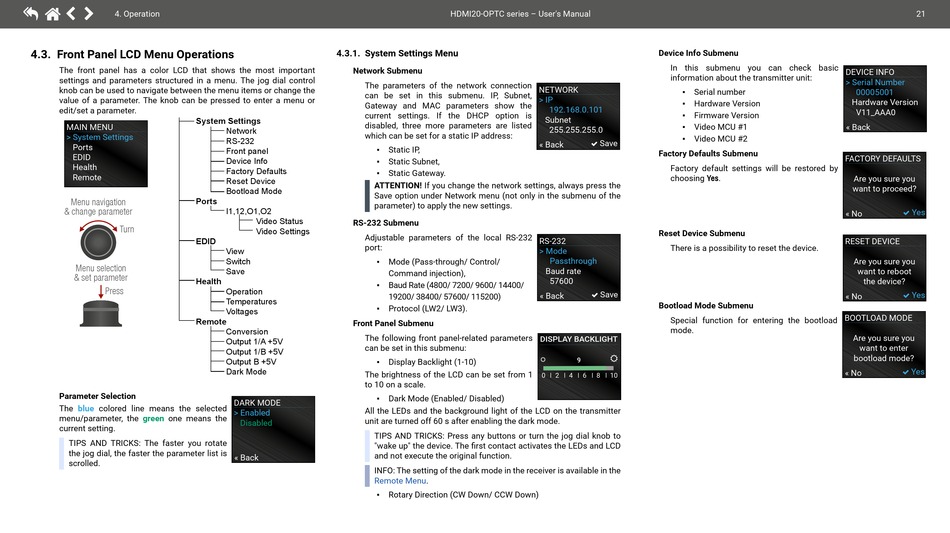Screen dimensions: 950x533
Task: Go to next page with right chevron
Action: click(x=89, y=13)
